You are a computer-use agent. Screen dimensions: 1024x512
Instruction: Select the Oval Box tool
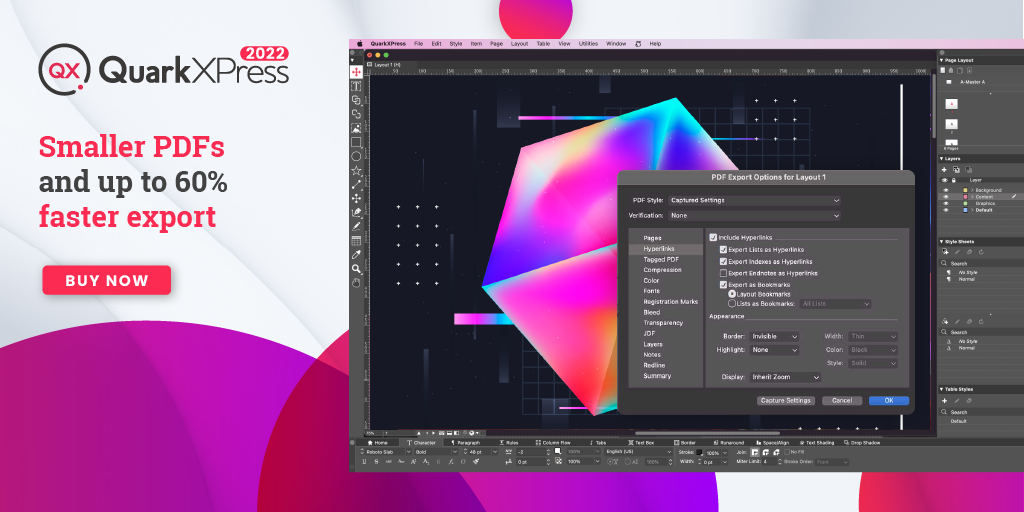pos(356,156)
